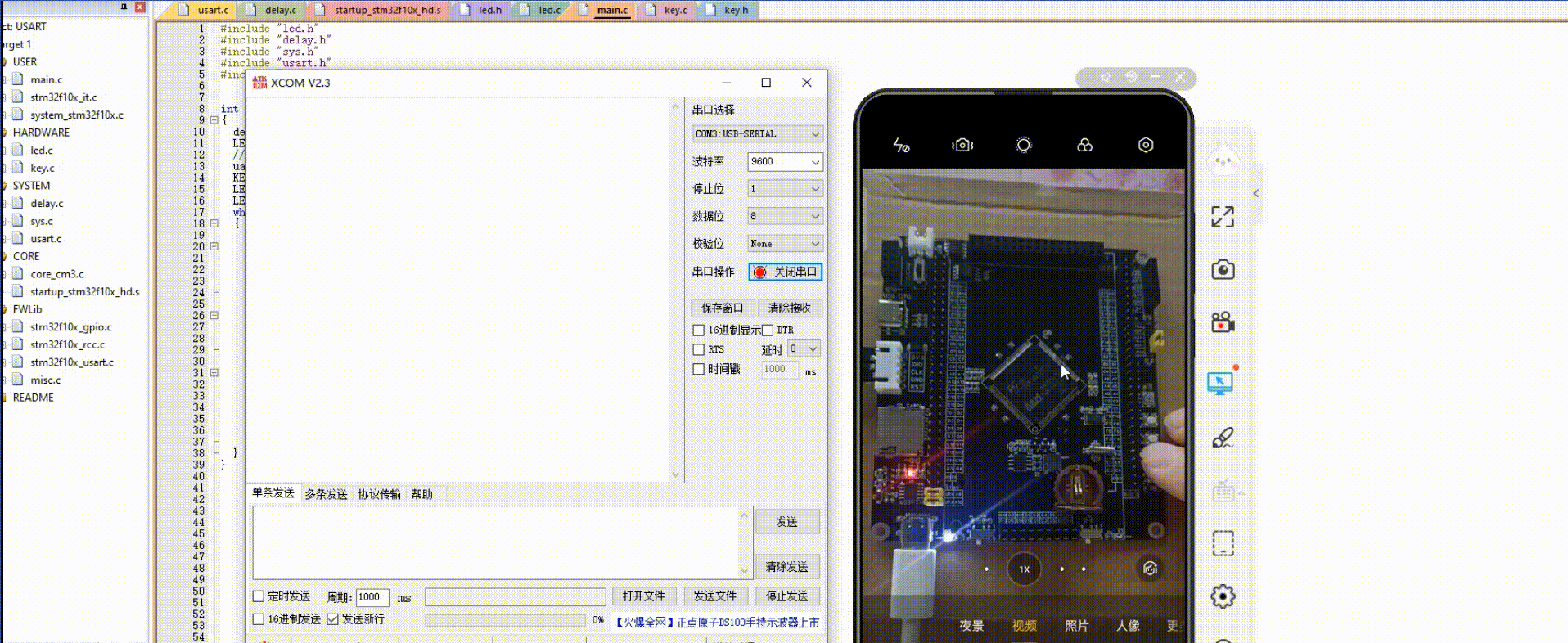Click inside the send message text box
The width and height of the screenshot is (1568, 643).
pyautogui.click(x=496, y=542)
